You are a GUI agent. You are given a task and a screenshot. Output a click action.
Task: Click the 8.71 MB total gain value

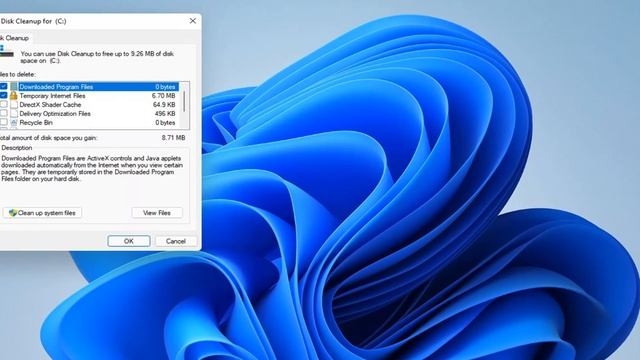click(173, 138)
